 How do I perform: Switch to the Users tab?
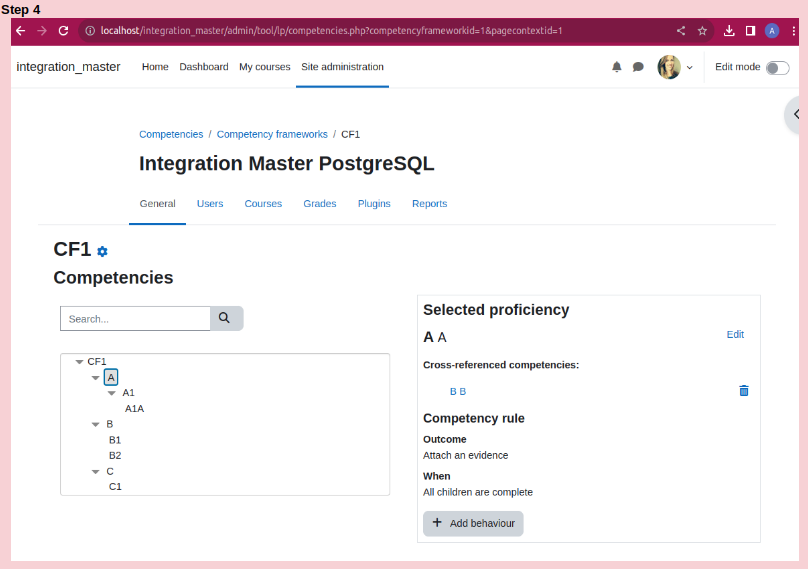pos(210,204)
